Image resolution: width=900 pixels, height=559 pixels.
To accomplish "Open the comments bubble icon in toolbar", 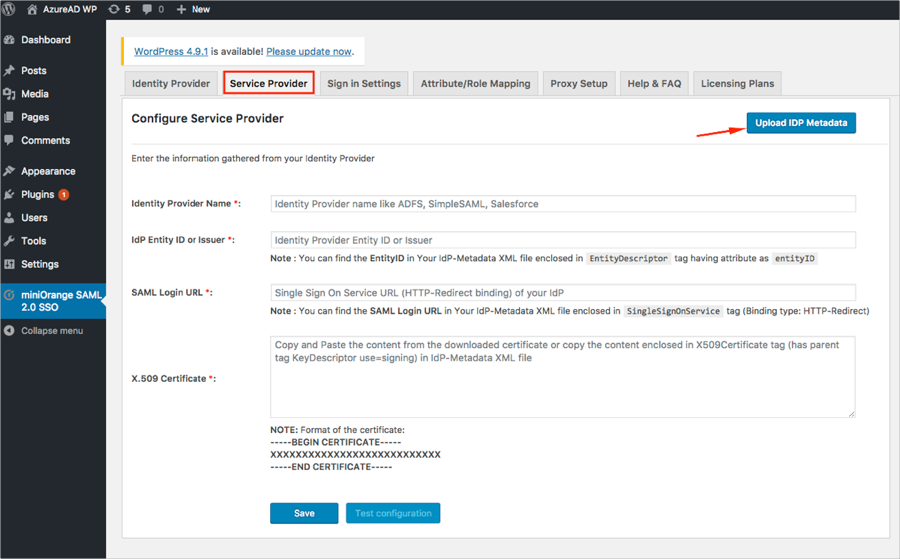I will coord(150,9).
